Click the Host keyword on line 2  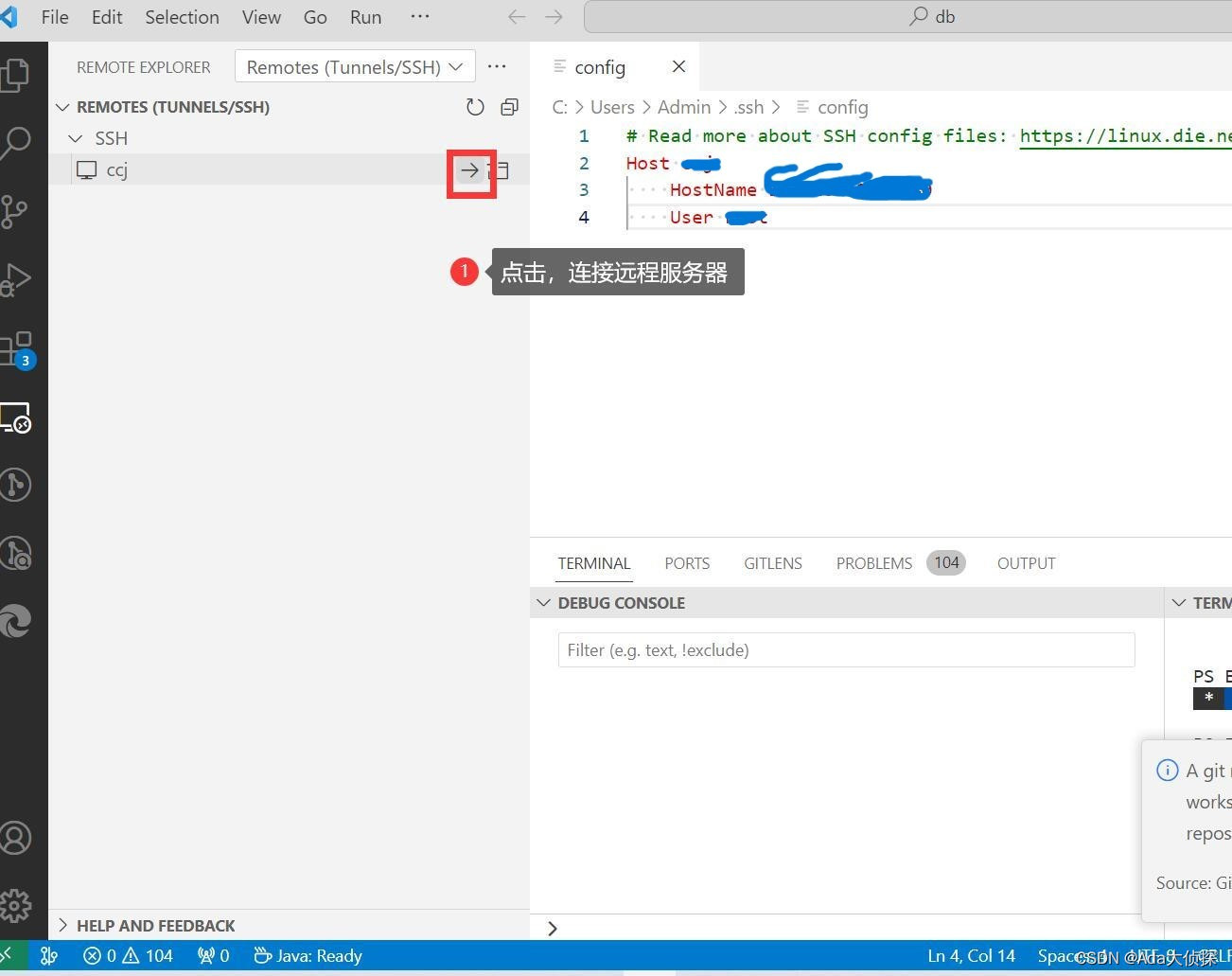click(647, 164)
